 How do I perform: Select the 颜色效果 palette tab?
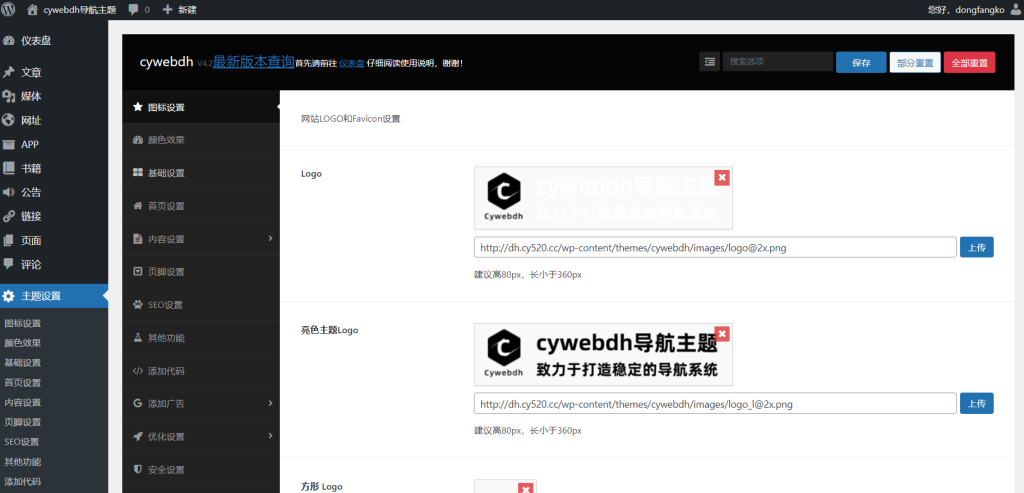tap(201, 140)
